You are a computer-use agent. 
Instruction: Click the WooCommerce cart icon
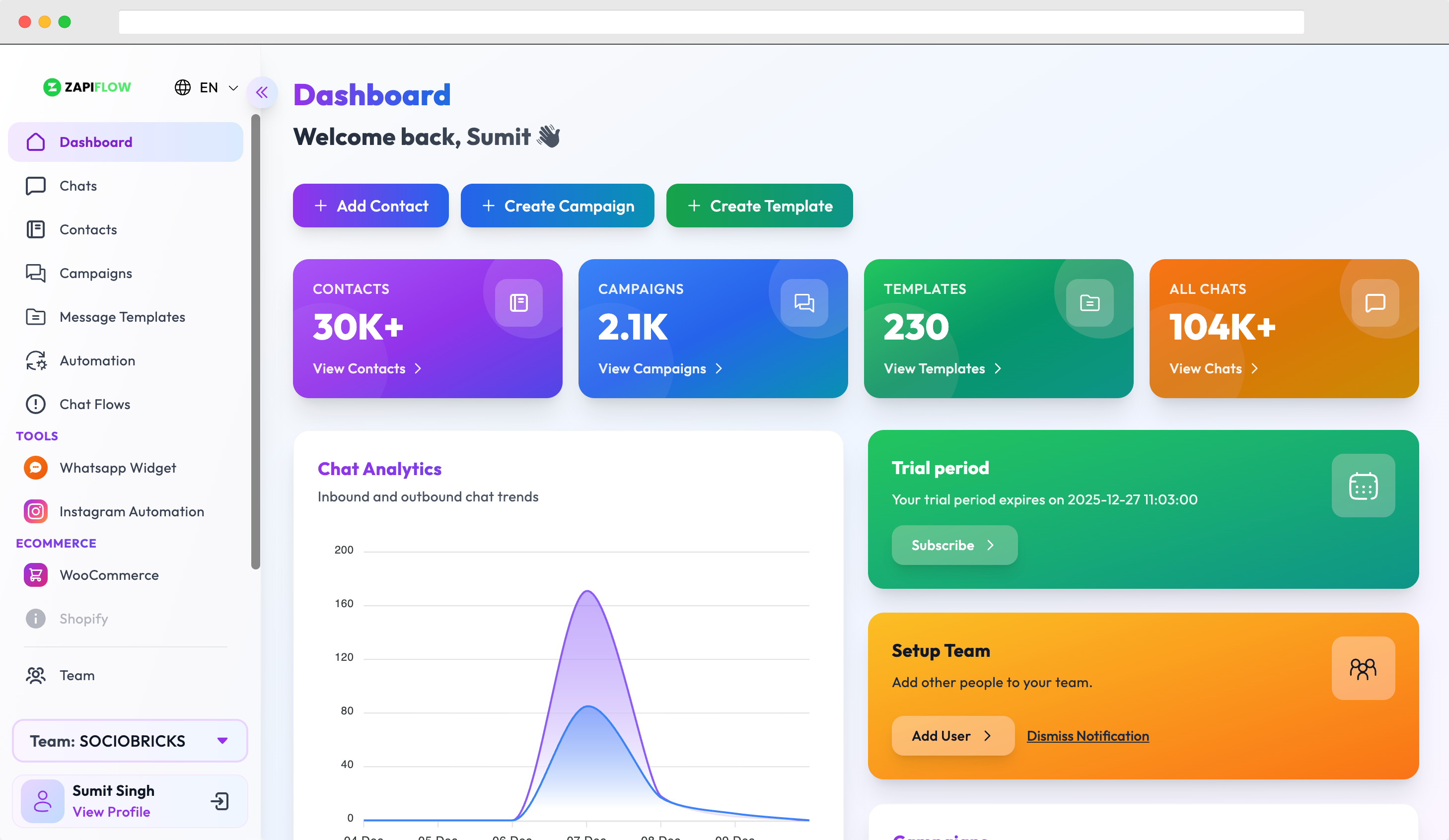pos(36,574)
